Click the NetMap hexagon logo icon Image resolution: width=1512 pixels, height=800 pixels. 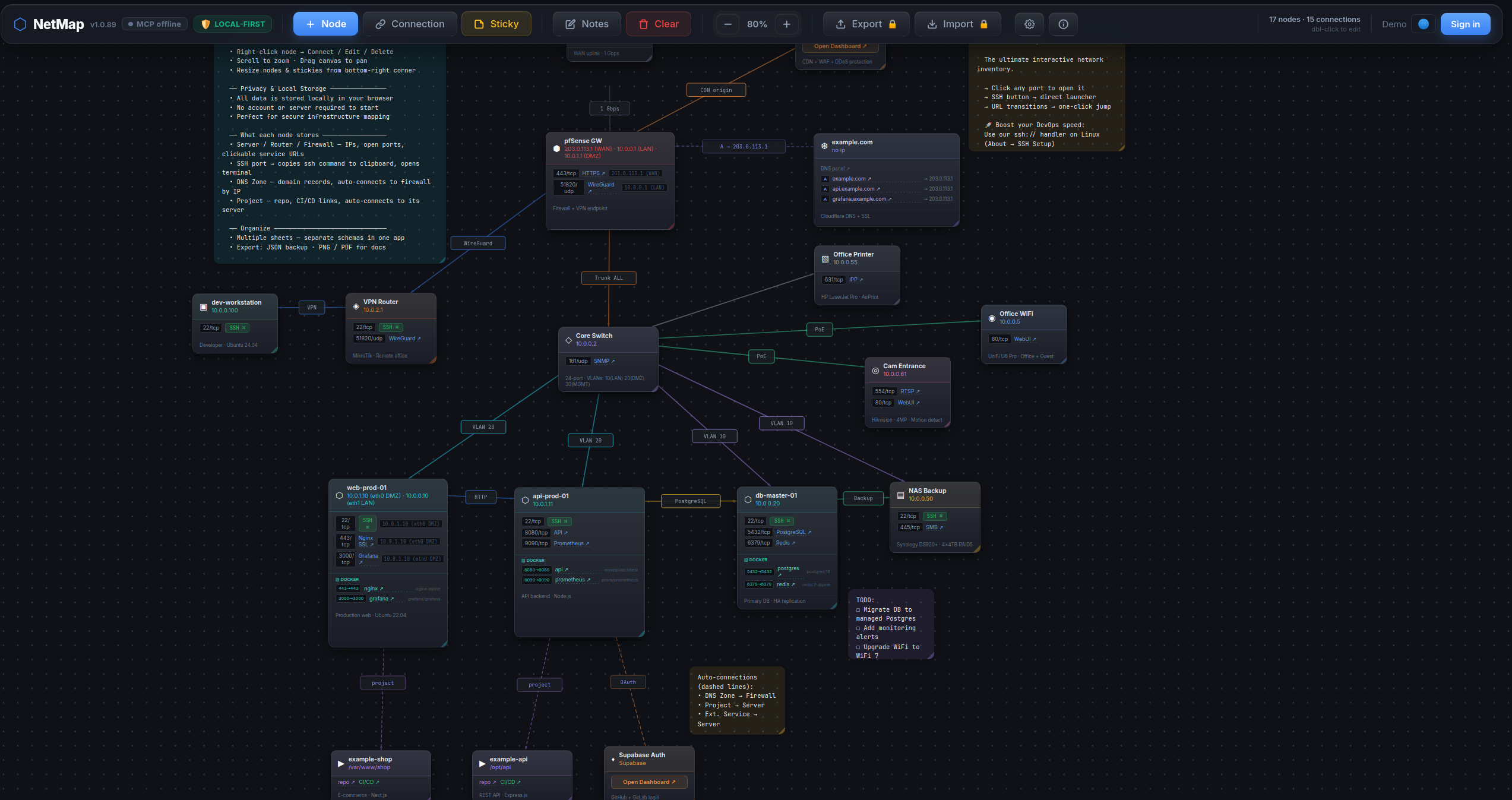click(20, 24)
